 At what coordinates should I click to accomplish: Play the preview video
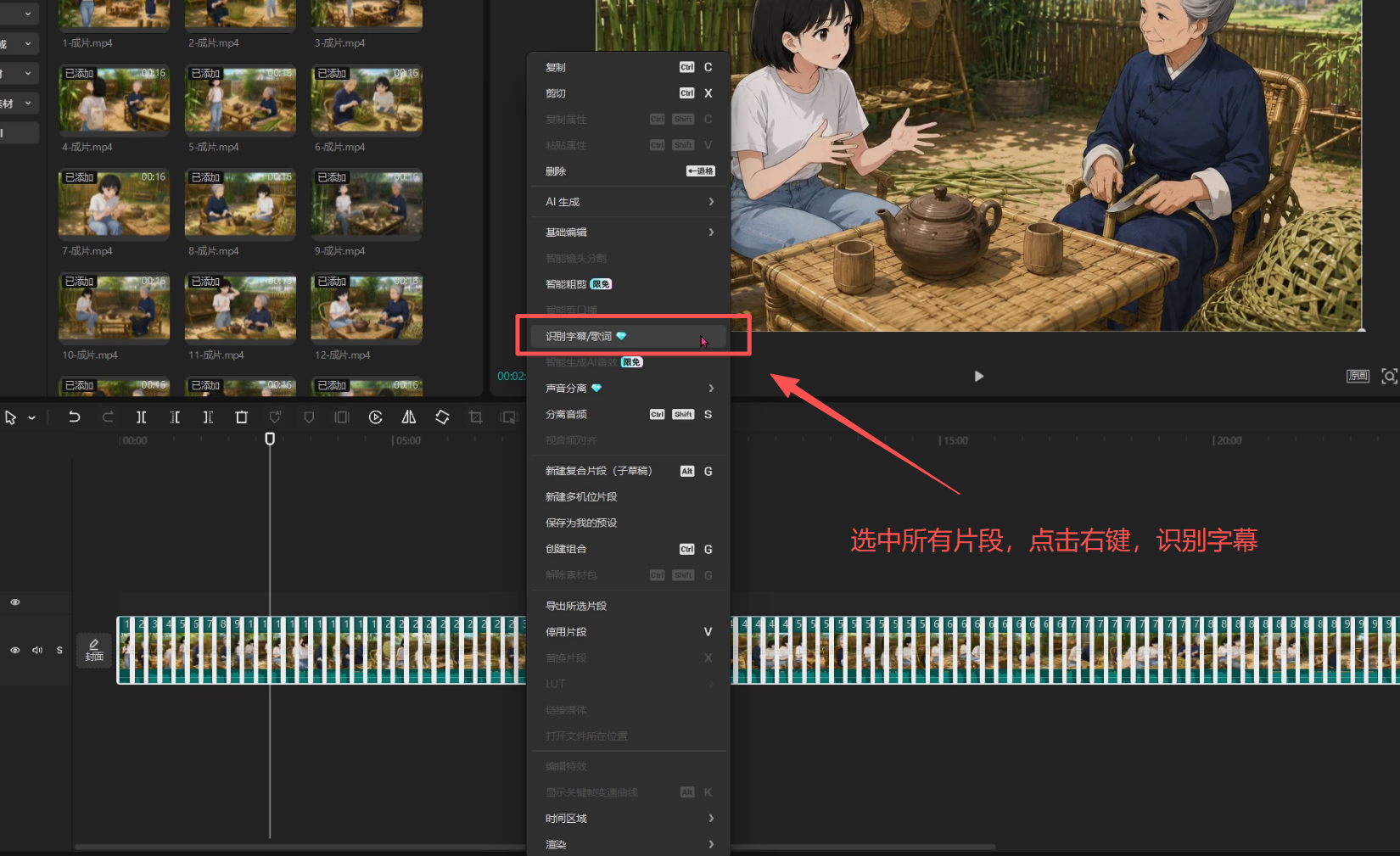(978, 376)
